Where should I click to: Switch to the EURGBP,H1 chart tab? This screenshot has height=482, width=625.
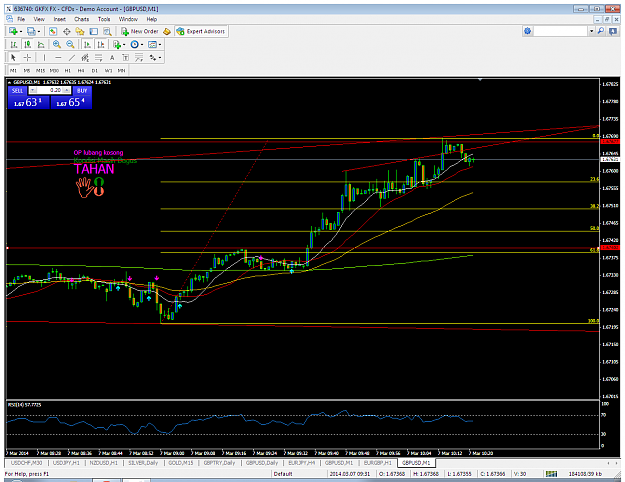[x=377, y=463]
